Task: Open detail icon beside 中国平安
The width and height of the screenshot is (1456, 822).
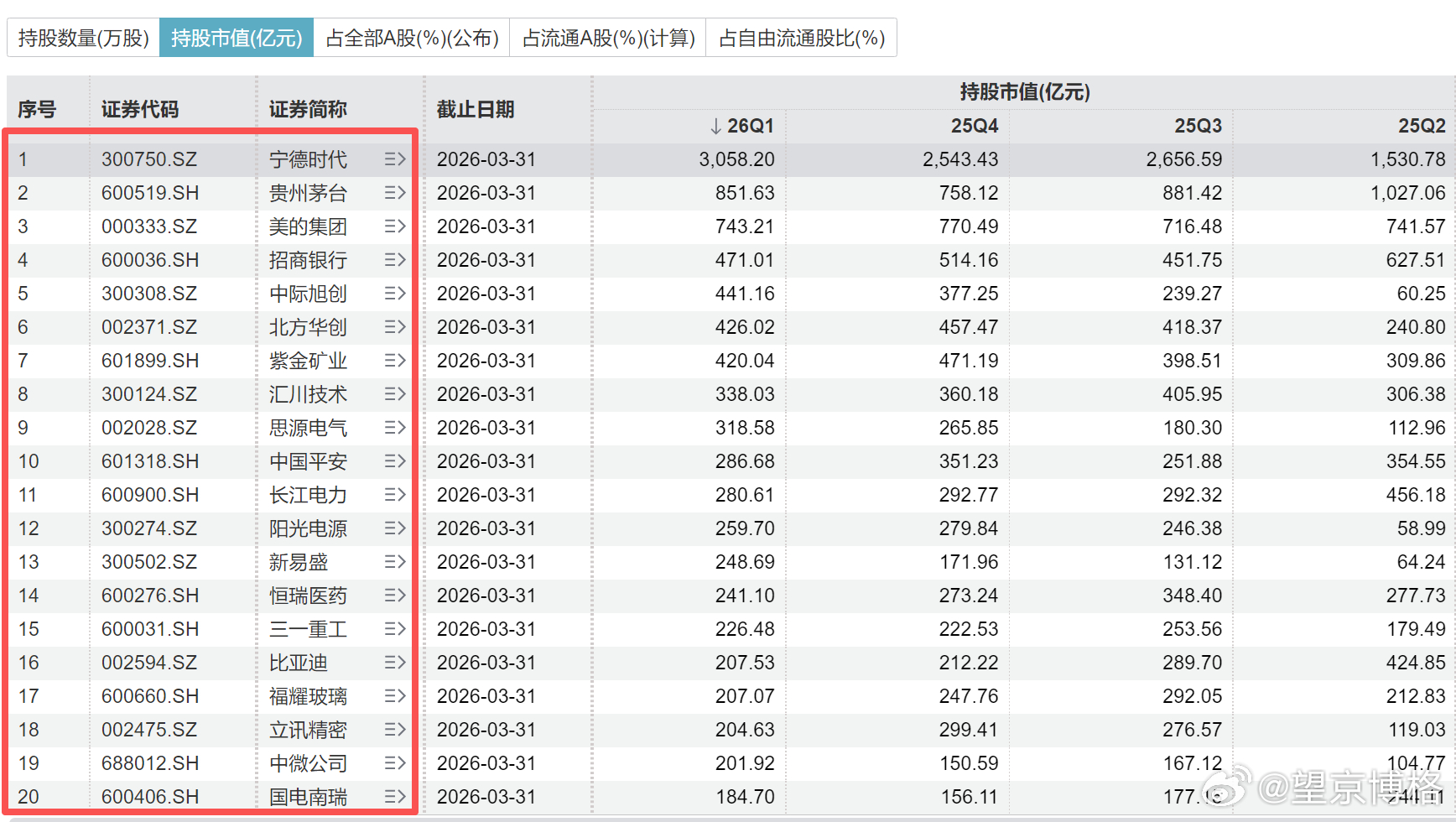Action: pyautogui.click(x=395, y=461)
